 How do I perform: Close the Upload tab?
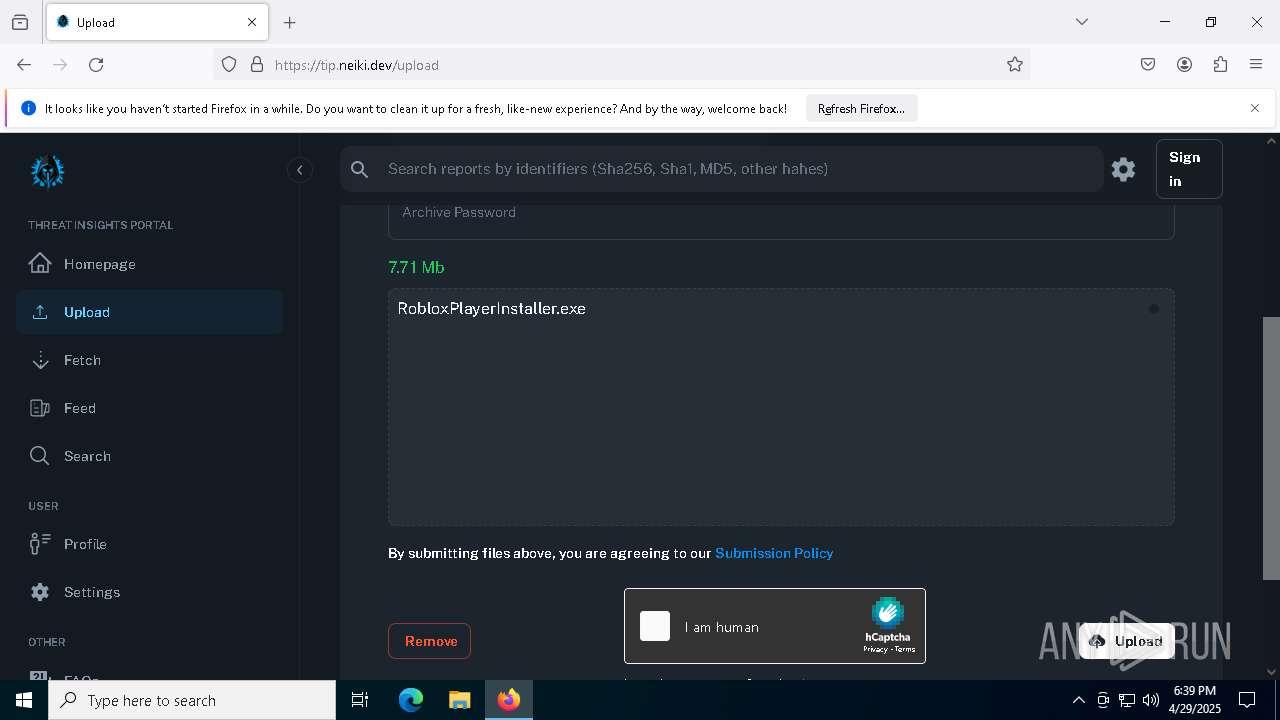pyautogui.click(x=252, y=22)
